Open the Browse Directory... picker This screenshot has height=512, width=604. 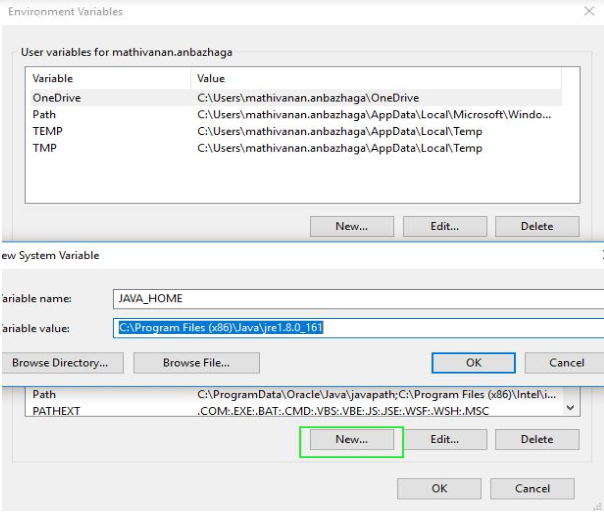tap(60, 362)
